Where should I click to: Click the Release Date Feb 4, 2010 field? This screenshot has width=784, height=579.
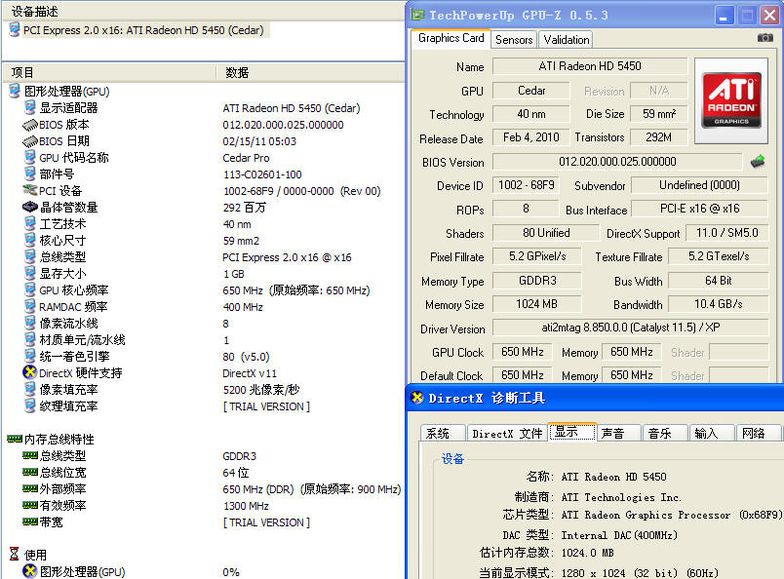(531, 137)
